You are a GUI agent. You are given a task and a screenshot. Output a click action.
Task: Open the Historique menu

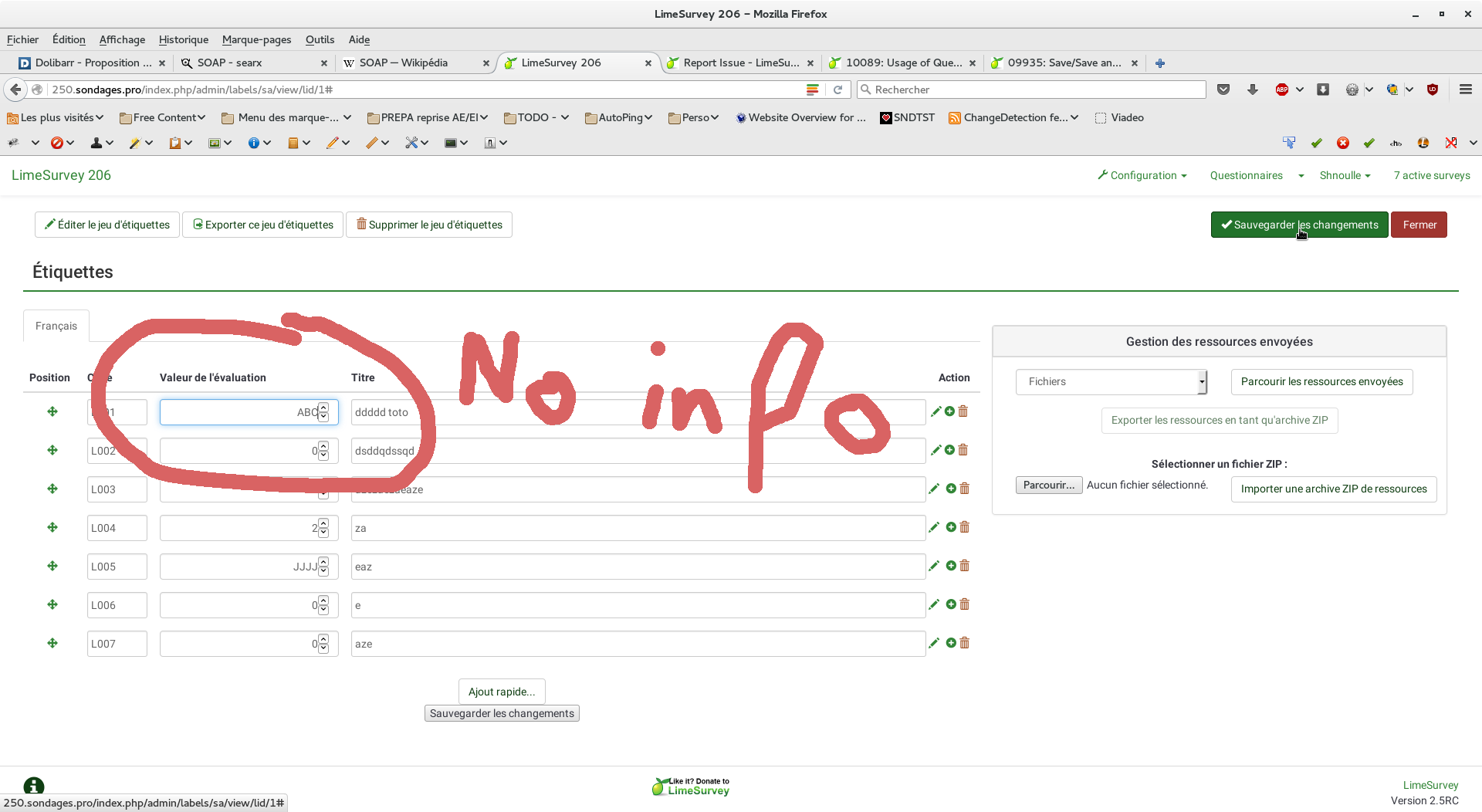coord(183,39)
